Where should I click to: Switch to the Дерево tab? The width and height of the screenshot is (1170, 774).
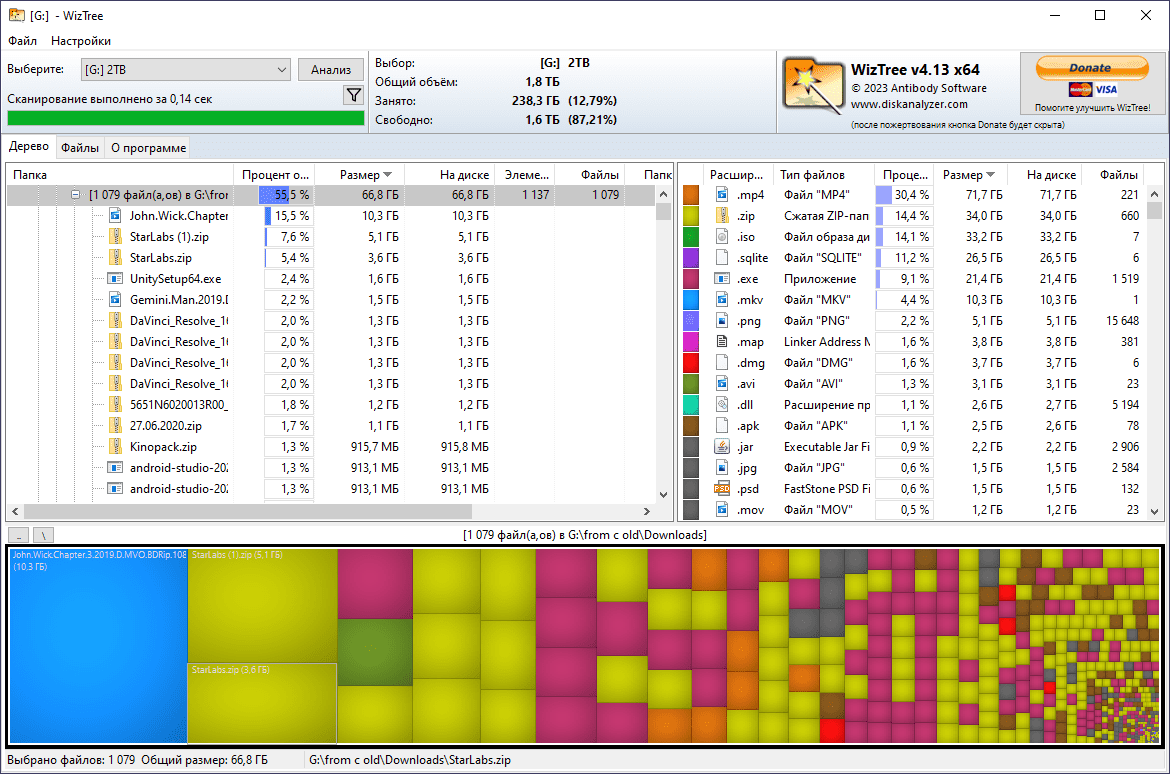click(x=28, y=146)
